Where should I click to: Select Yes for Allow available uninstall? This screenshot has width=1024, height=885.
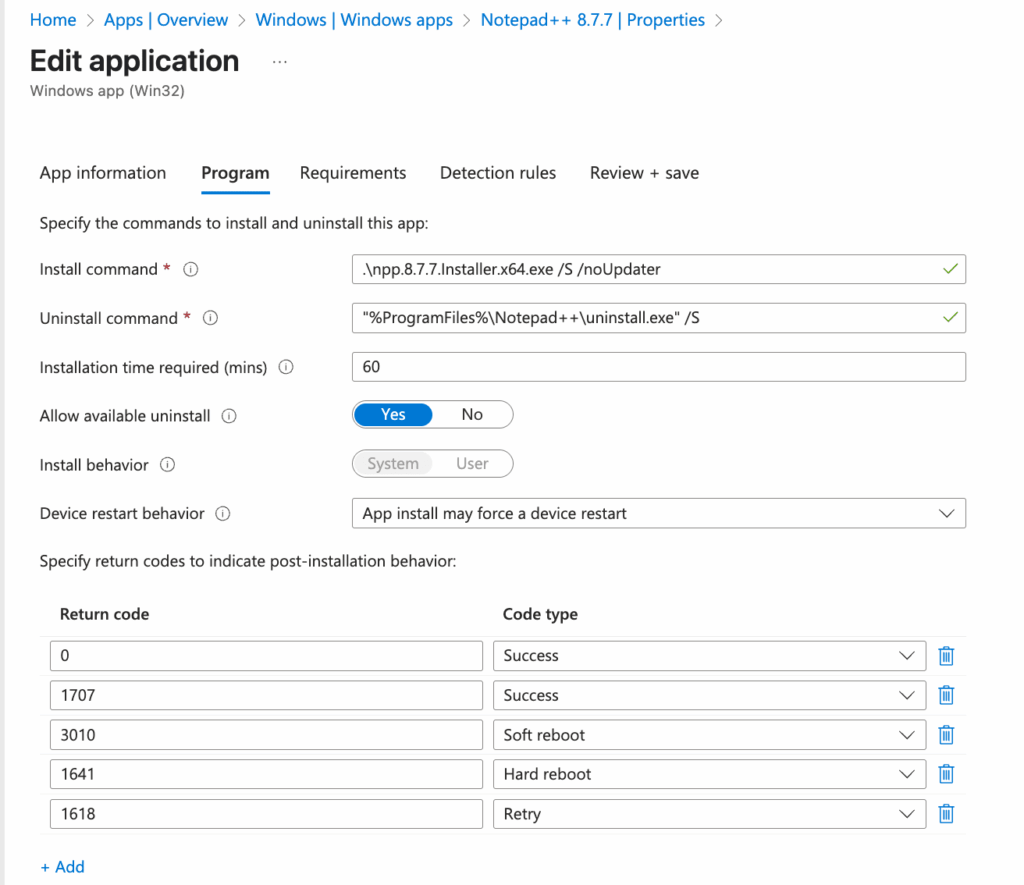coord(392,414)
